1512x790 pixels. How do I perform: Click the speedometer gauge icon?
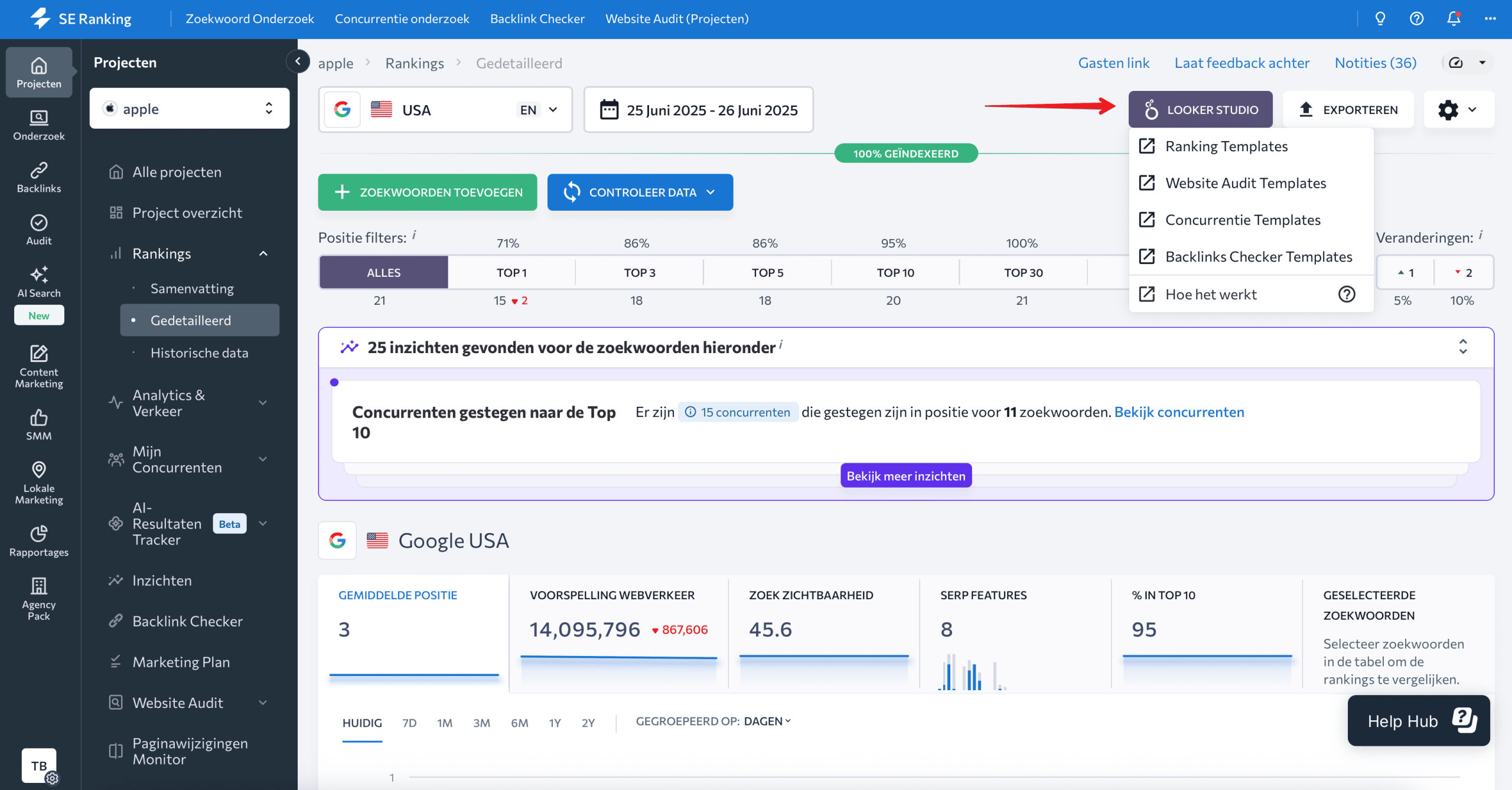pos(1456,63)
